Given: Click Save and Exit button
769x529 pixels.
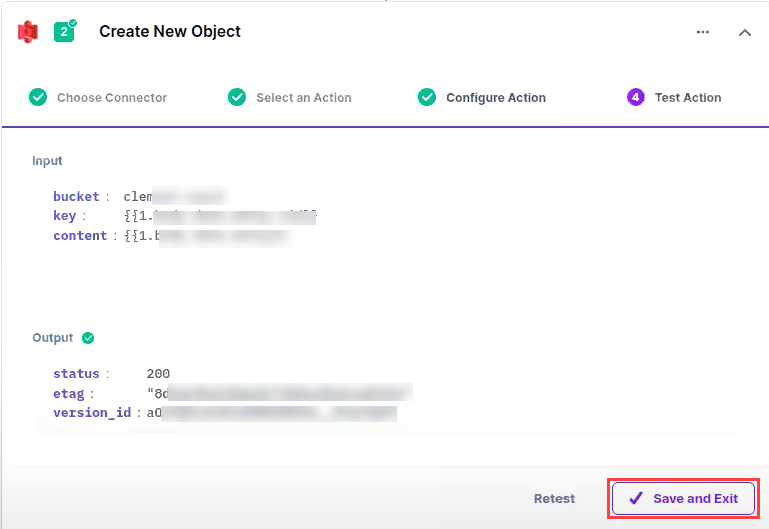Looking at the screenshot, I should click(x=683, y=499).
